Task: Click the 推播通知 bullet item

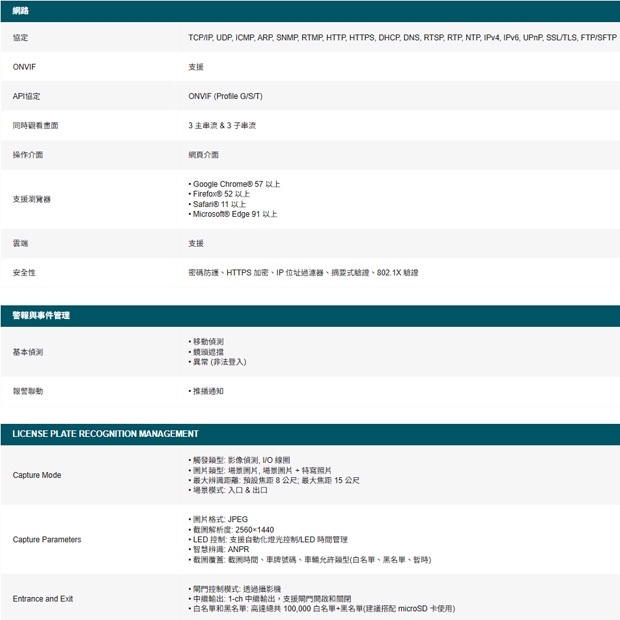Action: pos(208,391)
